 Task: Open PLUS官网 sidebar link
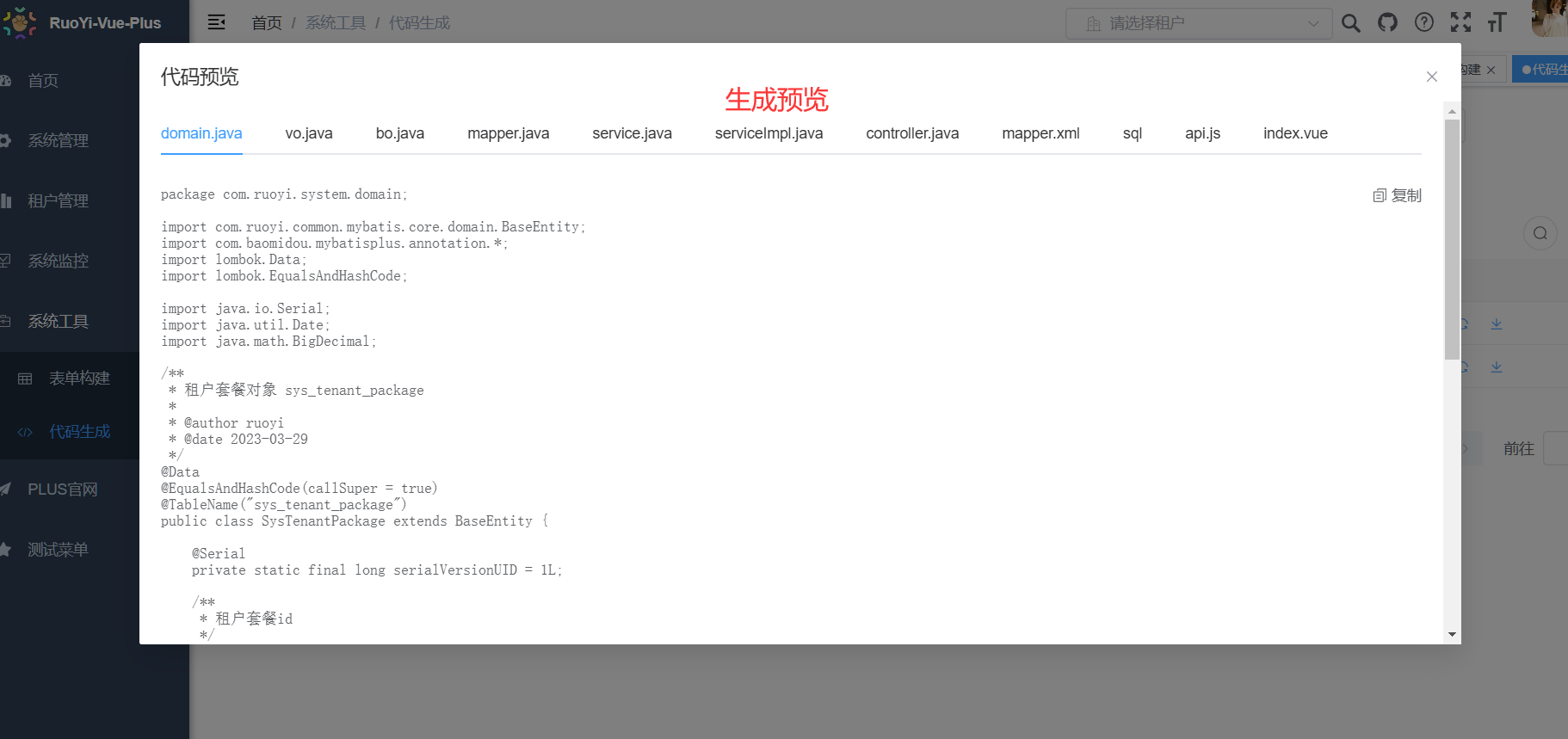[x=62, y=490]
